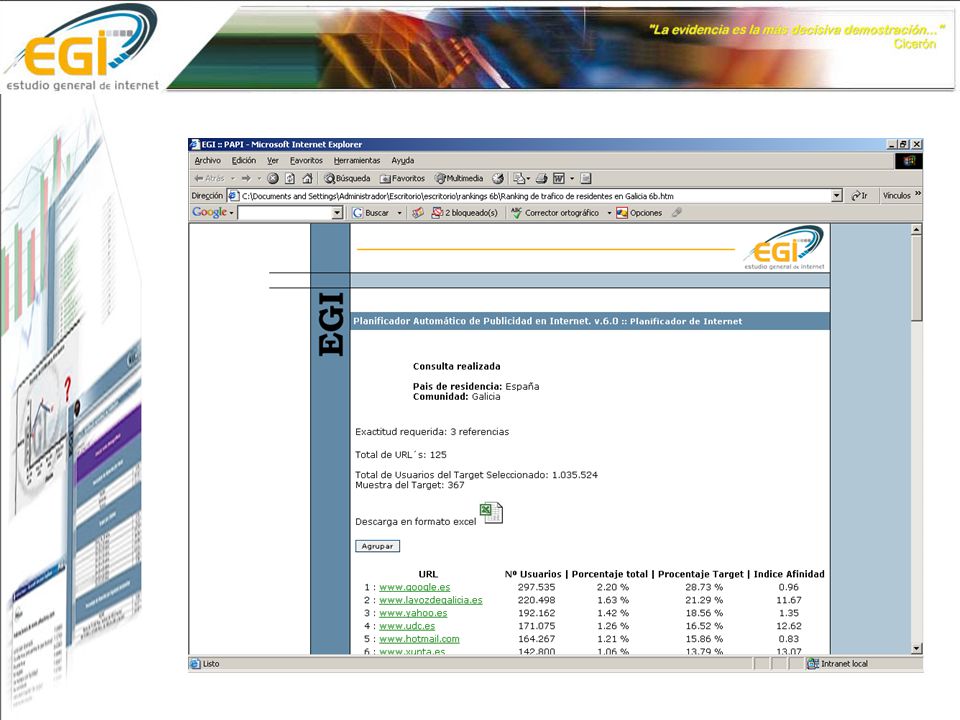Click the 2 bloqueado(s) popup blocker

[464, 212]
